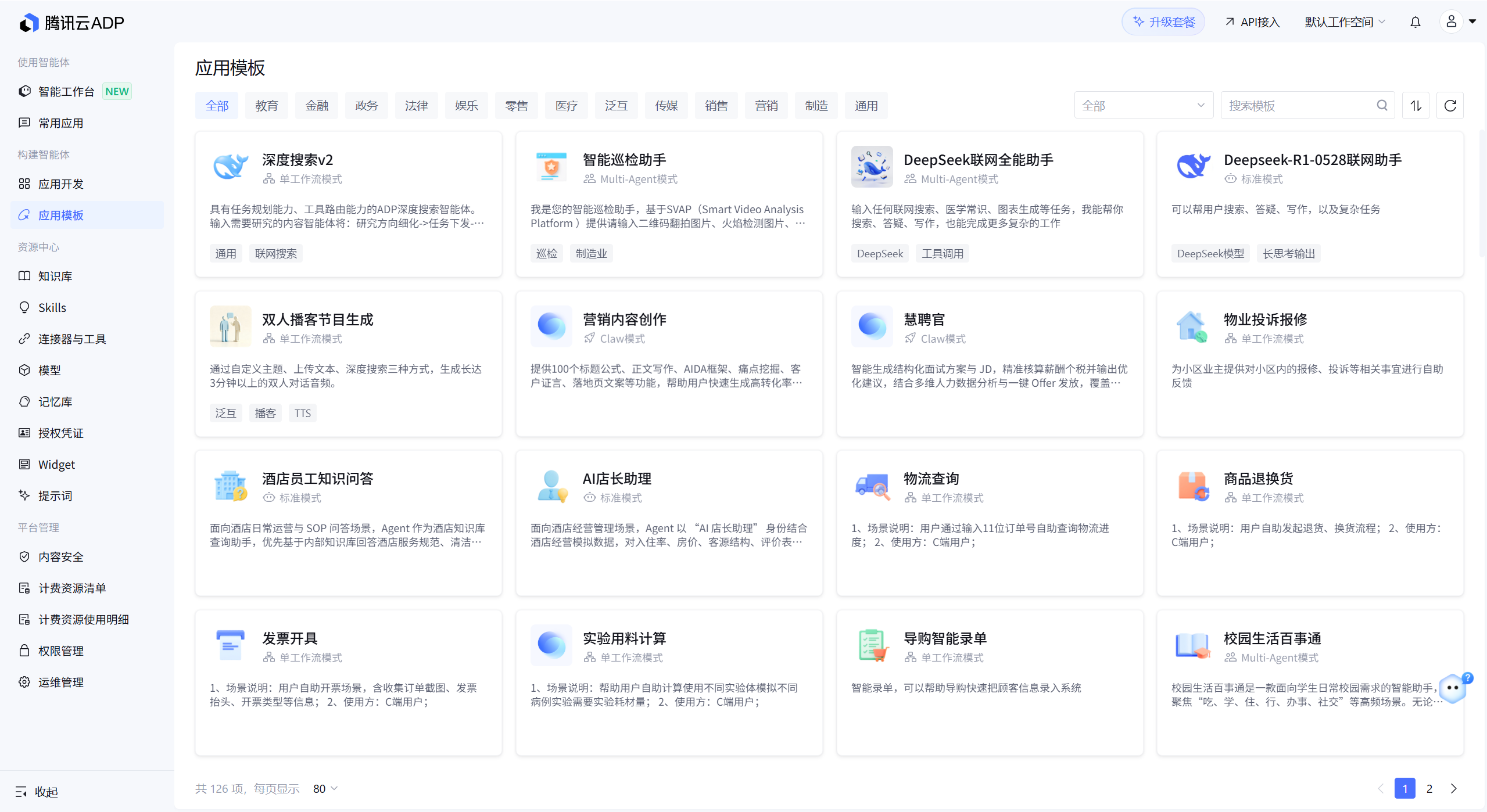Open 智能工作台 in the sidebar
This screenshot has width=1487, height=812.
pos(87,91)
